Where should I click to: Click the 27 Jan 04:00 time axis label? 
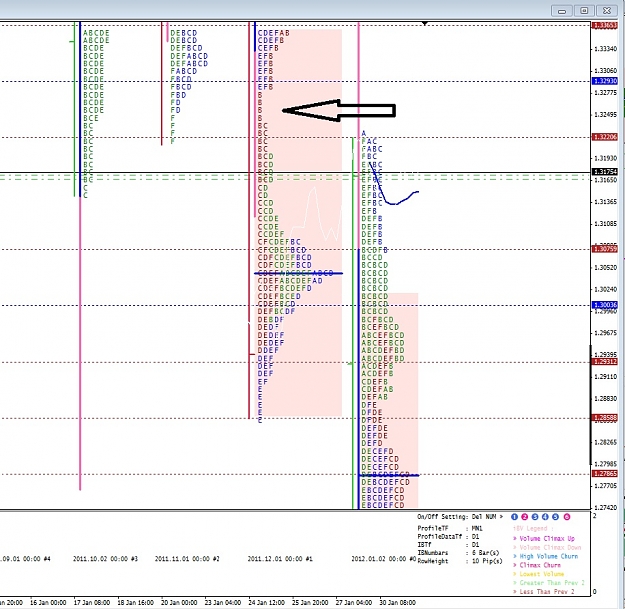[354, 603]
